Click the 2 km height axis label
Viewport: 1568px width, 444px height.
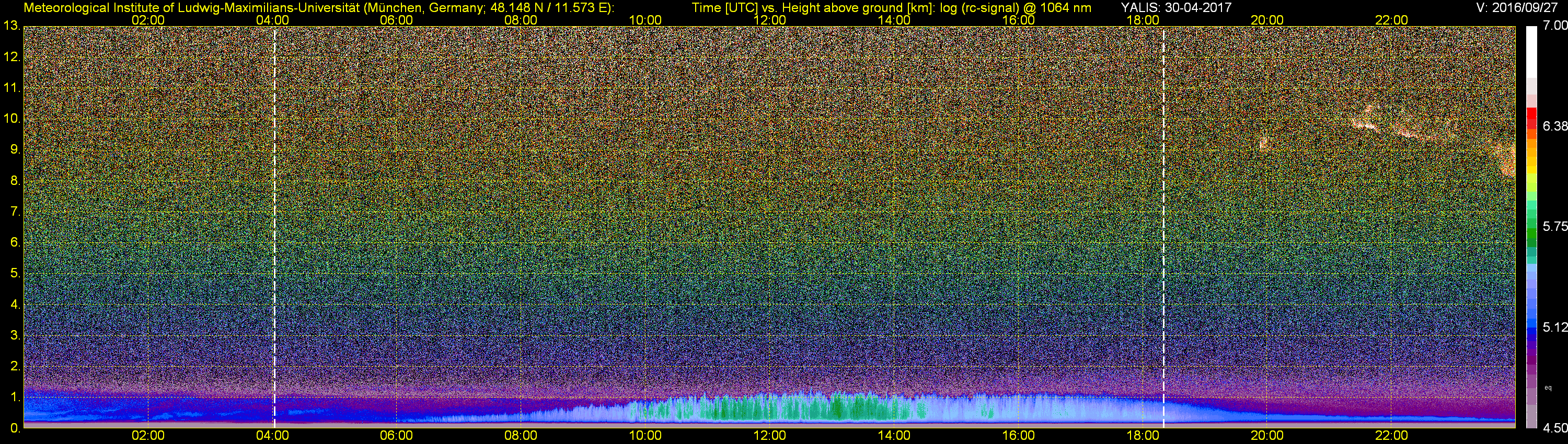click(15, 366)
